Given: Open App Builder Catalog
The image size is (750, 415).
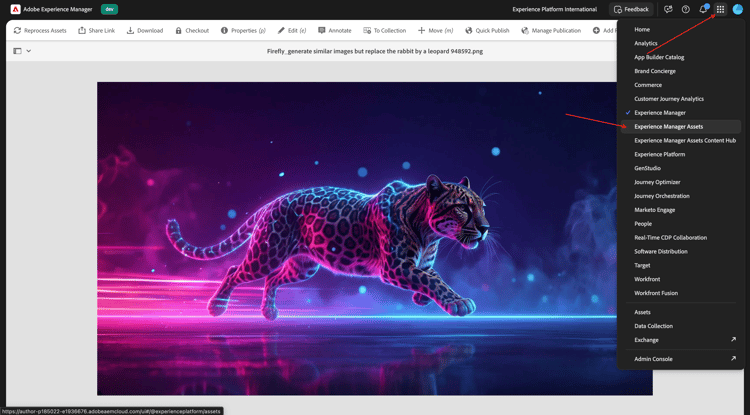Looking at the screenshot, I should [659, 57].
